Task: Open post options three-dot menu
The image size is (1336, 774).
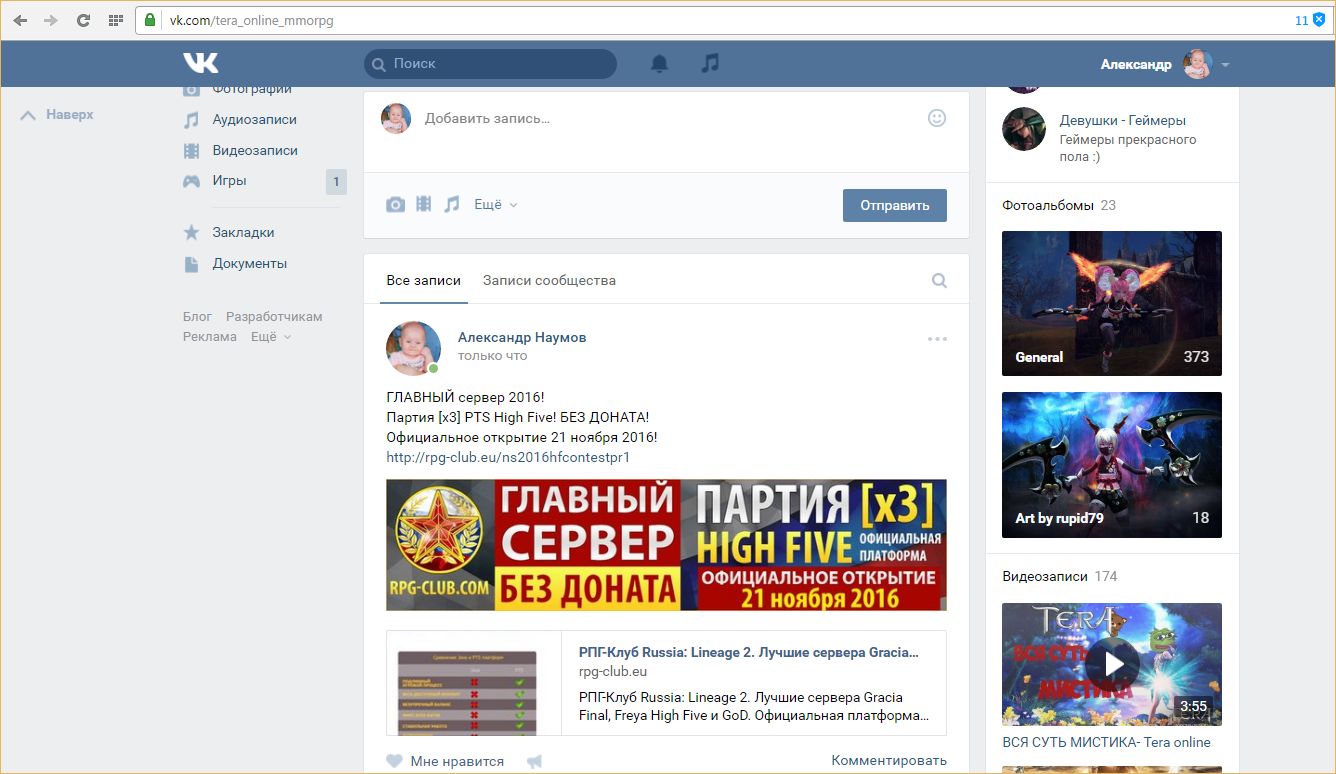Action: click(937, 339)
